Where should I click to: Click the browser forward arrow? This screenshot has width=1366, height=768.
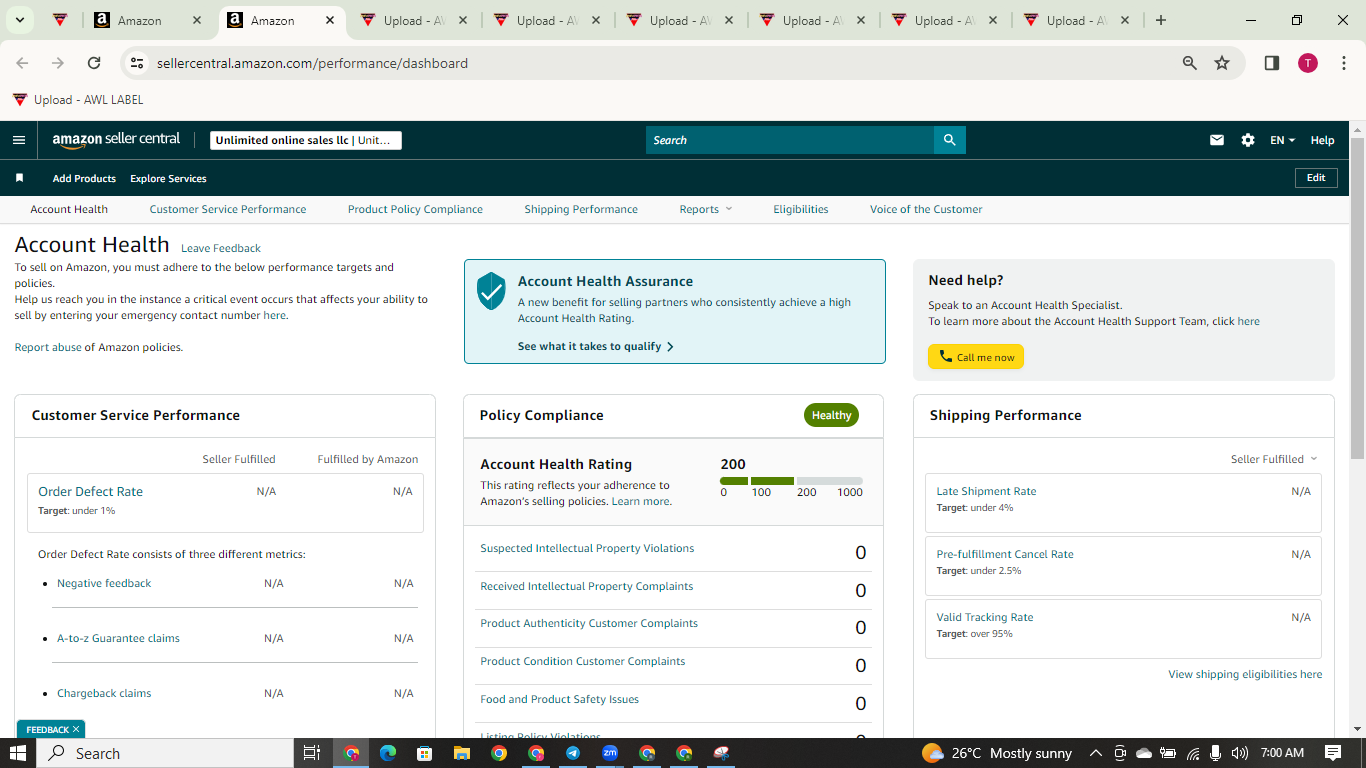coord(58,63)
